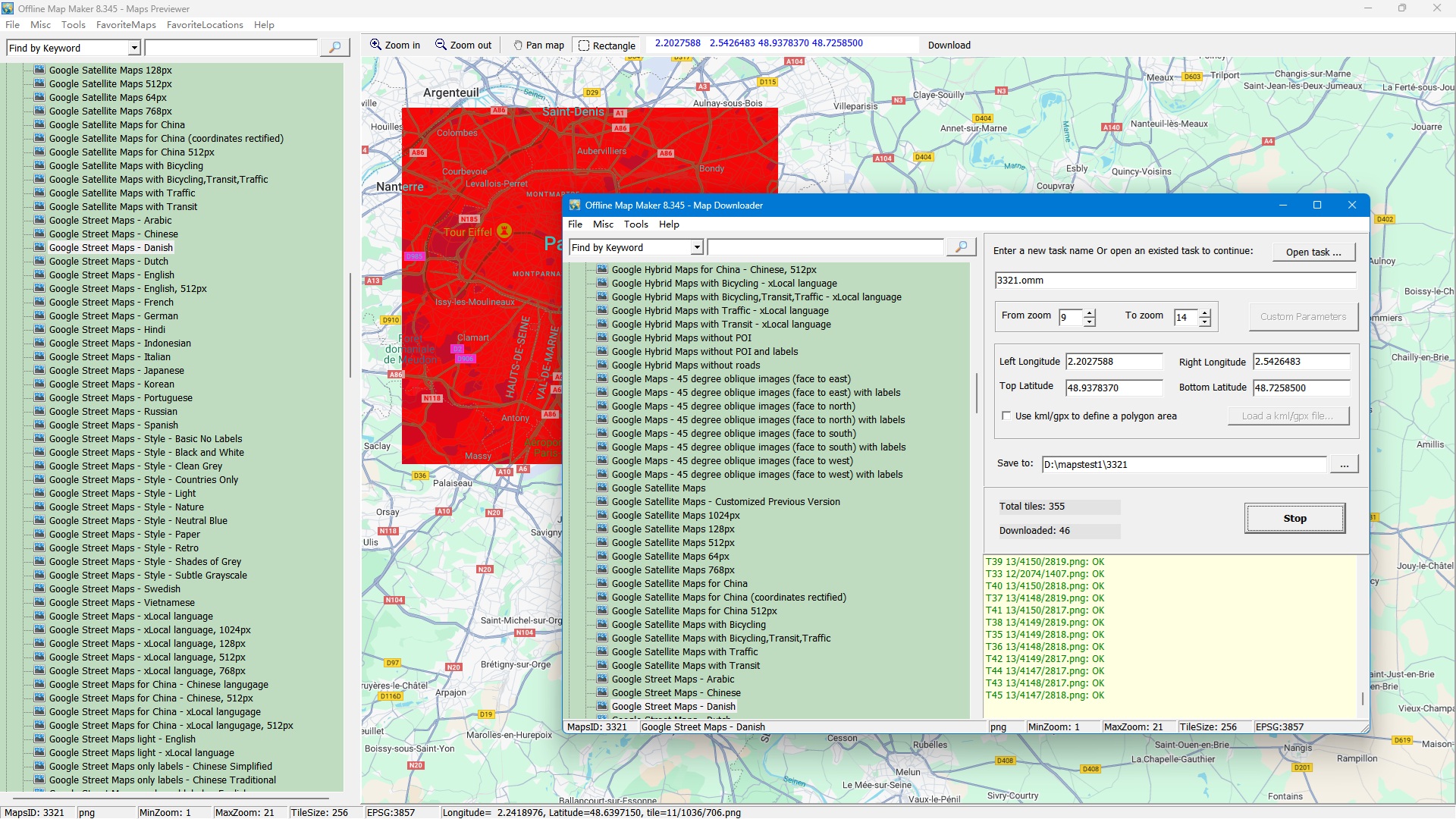Click the Map Downloader search magnifier icon
Screen dimensions: 1456x819
pos(961,247)
